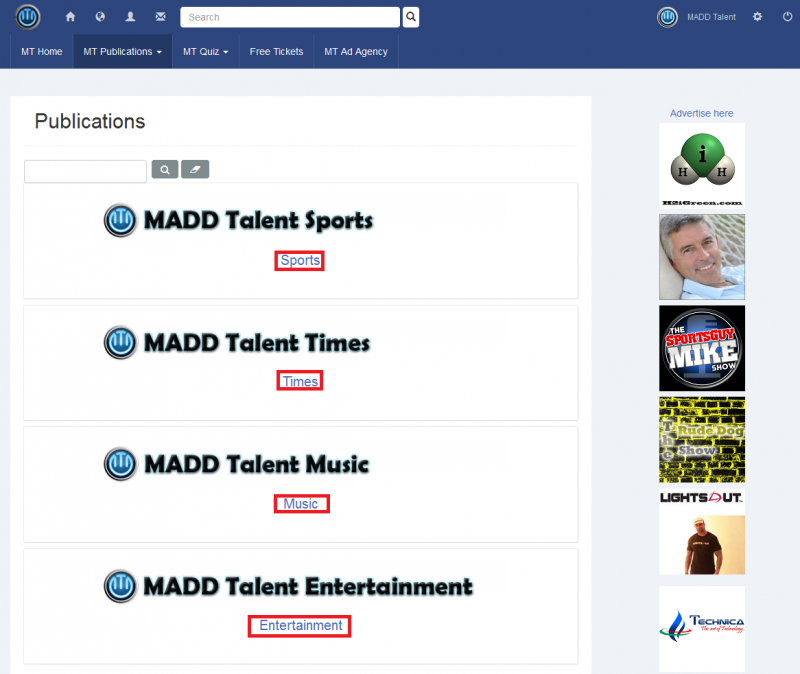Open the H2iGreen.com ad thumbnail
Image resolution: width=800 pixels, height=674 pixels.
pyautogui.click(x=702, y=166)
